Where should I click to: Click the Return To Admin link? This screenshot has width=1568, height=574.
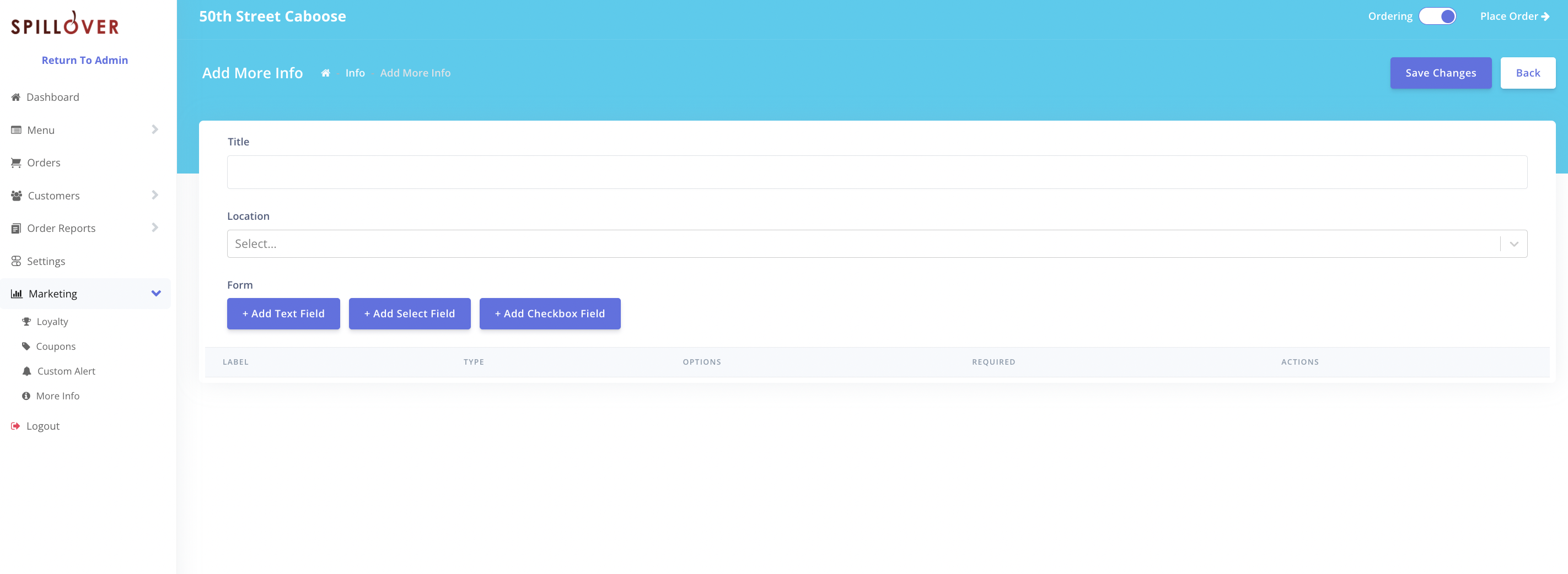pyautogui.click(x=84, y=60)
